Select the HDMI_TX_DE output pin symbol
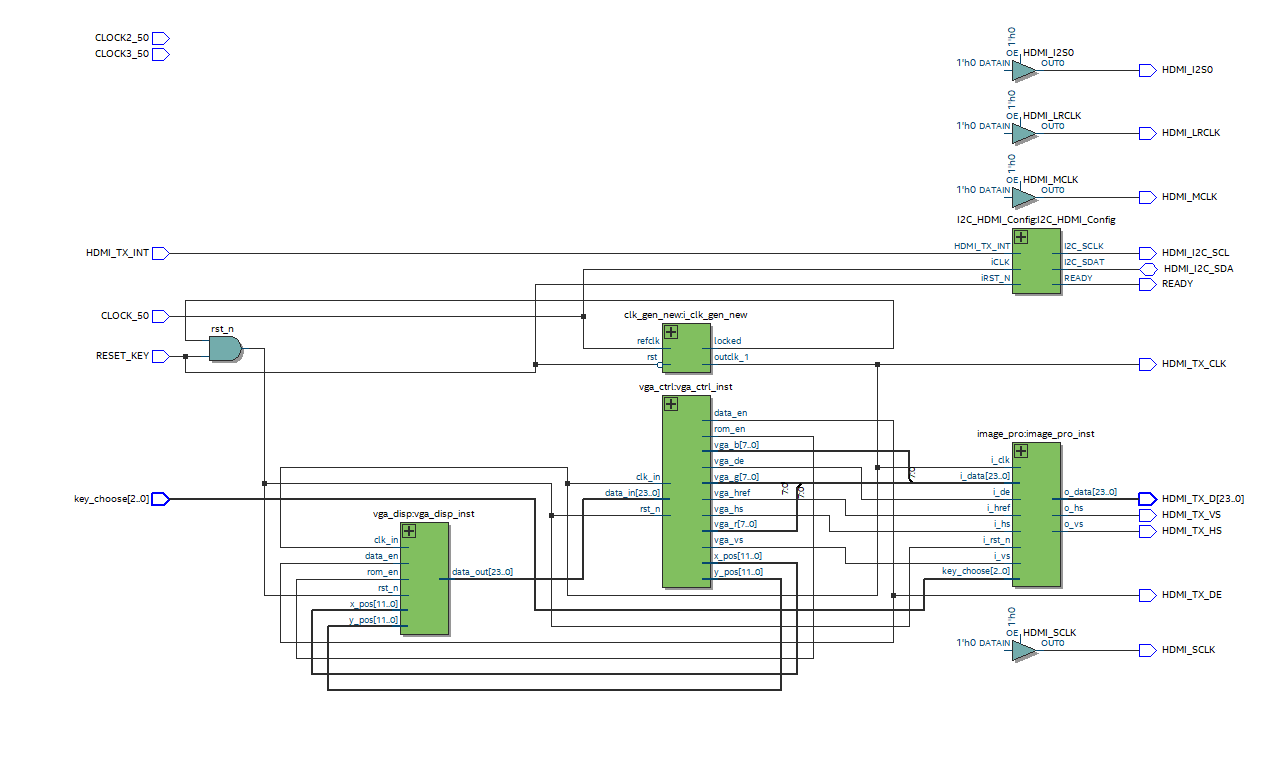The width and height of the screenshot is (1275, 775). pyautogui.click(x=1148, y=595)
